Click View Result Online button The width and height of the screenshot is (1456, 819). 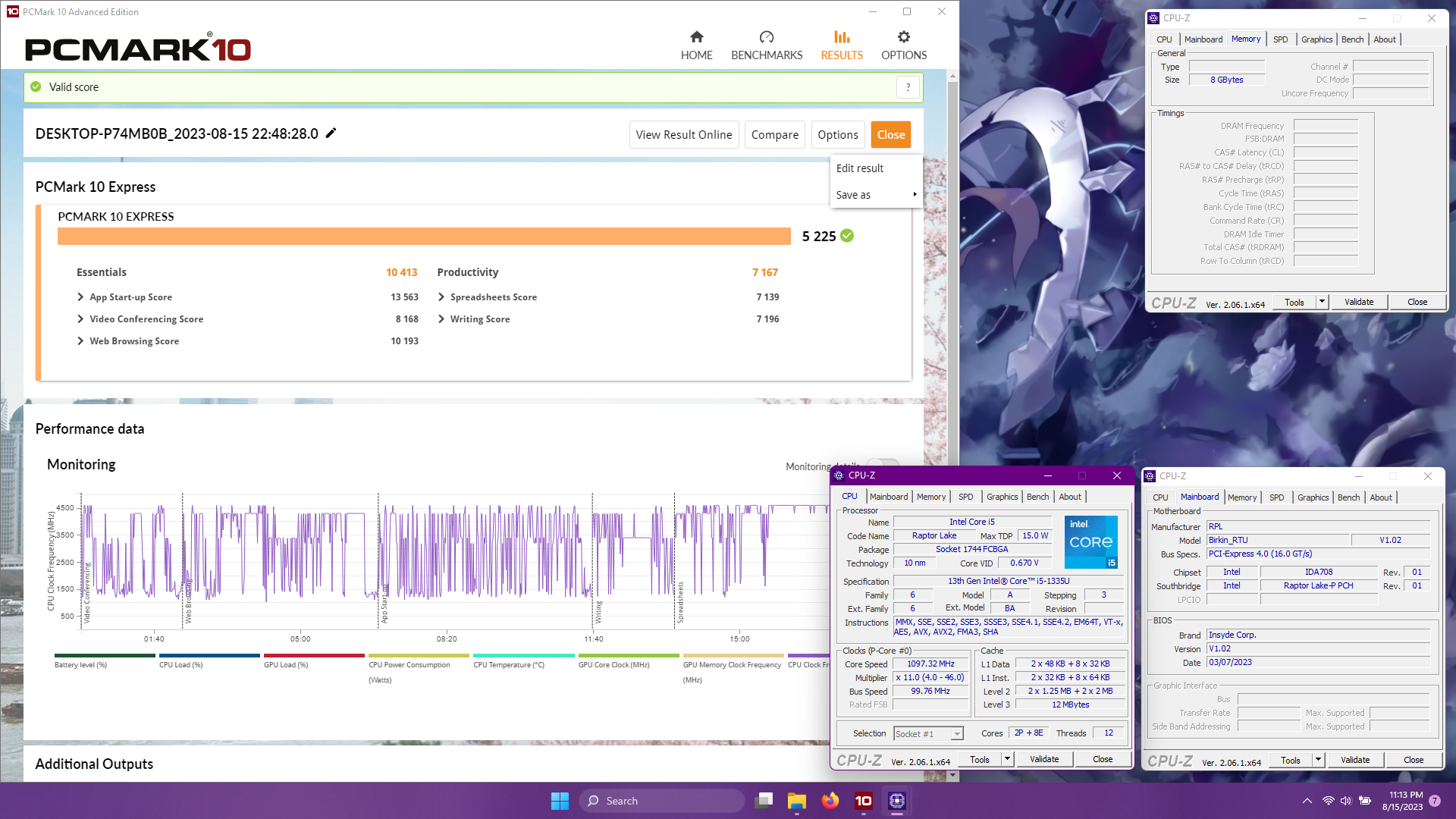pos(683,134)
